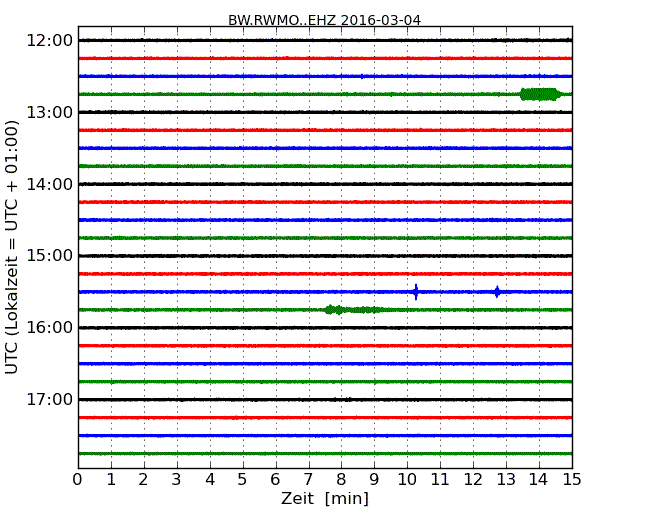Click the x-axis tick label 10
This screenshot has width=650, height=520.
pyautogui.click(x=407, y=479)
